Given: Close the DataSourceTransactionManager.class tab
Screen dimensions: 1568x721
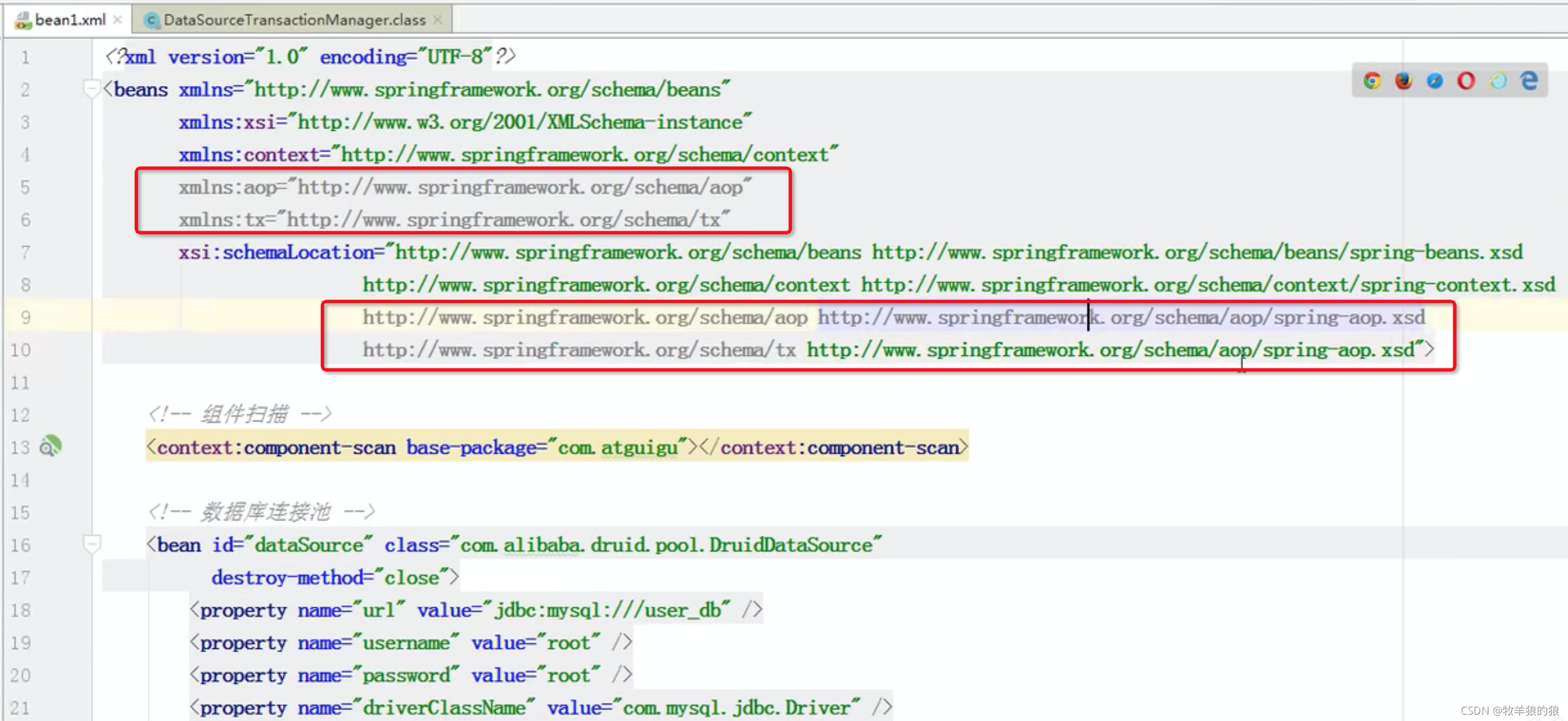Looking at the screenshot, I should (437, 20).
